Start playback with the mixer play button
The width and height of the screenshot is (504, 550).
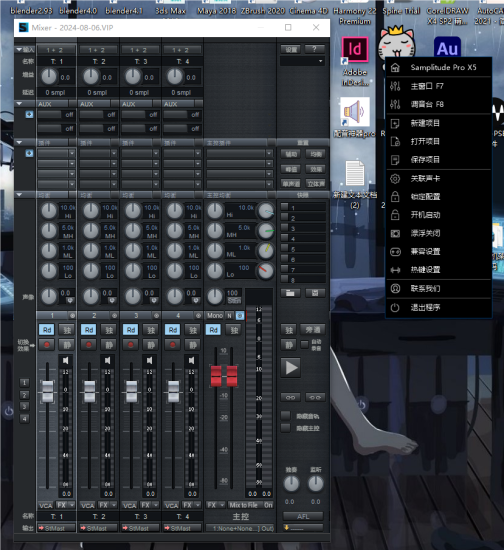click(291, 368)
